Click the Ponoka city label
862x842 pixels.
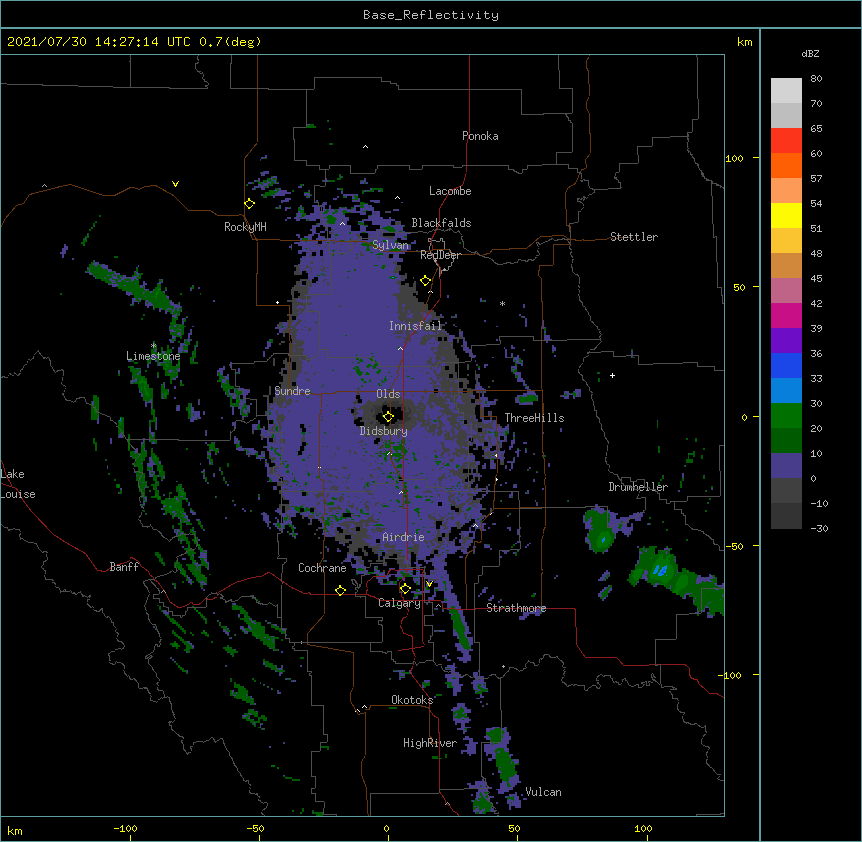tap(480, 136)
